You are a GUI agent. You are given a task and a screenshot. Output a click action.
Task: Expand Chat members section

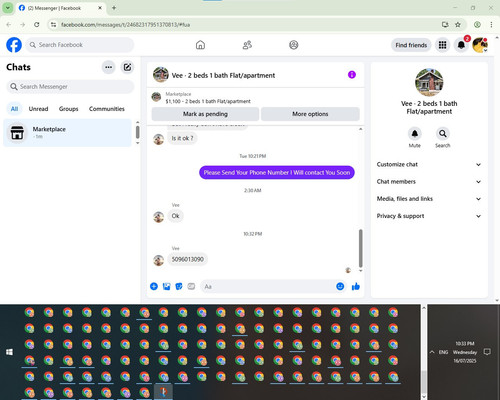tap(429, 182)
